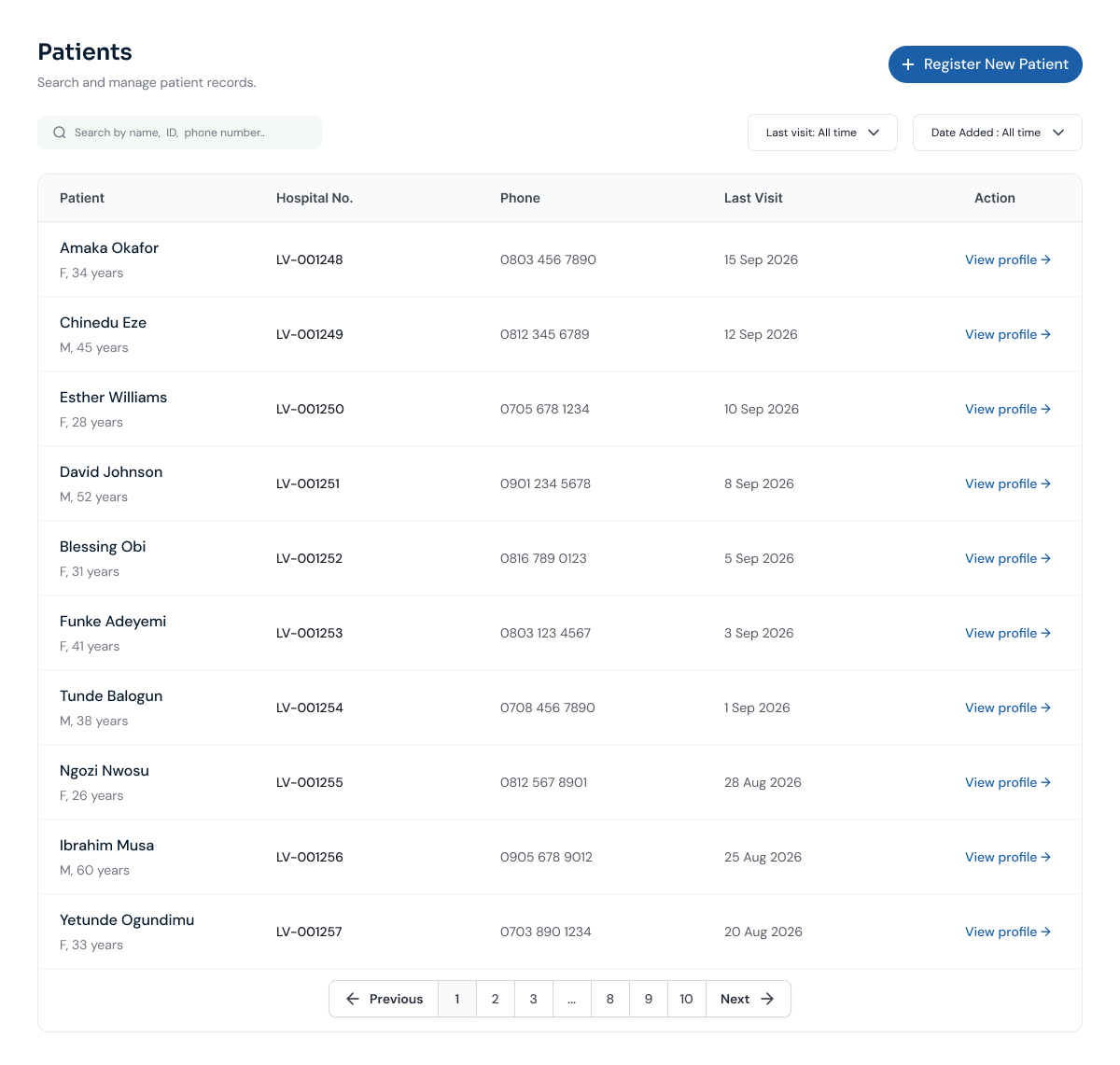Screen dimensions: 1120x1065
Task: Click the Patient column header
Action: click(x=82, y=198)
